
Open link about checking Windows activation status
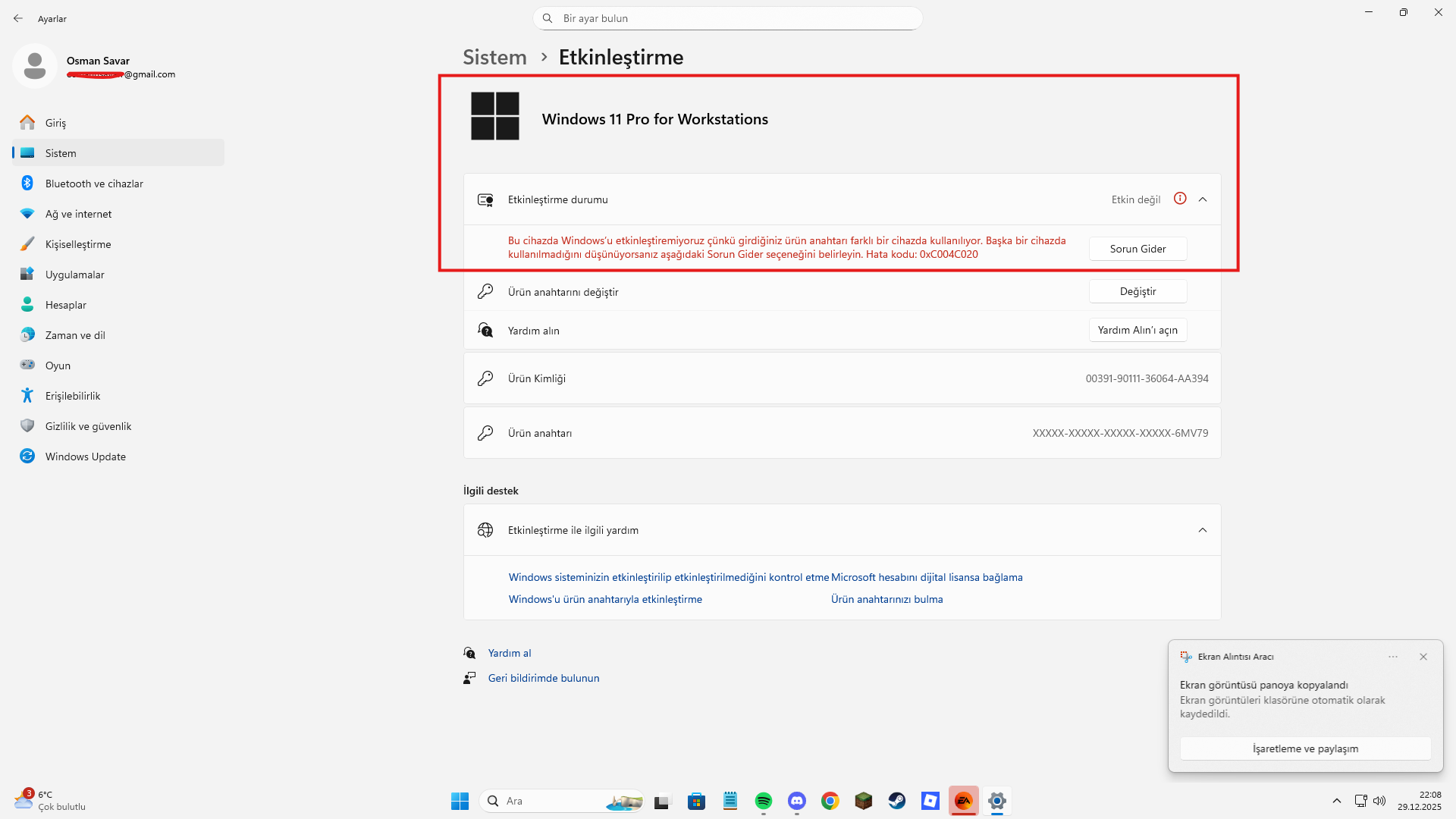tap(669, 577)
